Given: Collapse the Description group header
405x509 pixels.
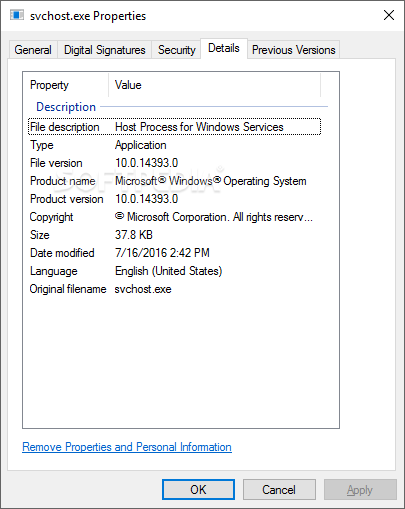Looking at the screenshot, I should [x=66, y=107].
